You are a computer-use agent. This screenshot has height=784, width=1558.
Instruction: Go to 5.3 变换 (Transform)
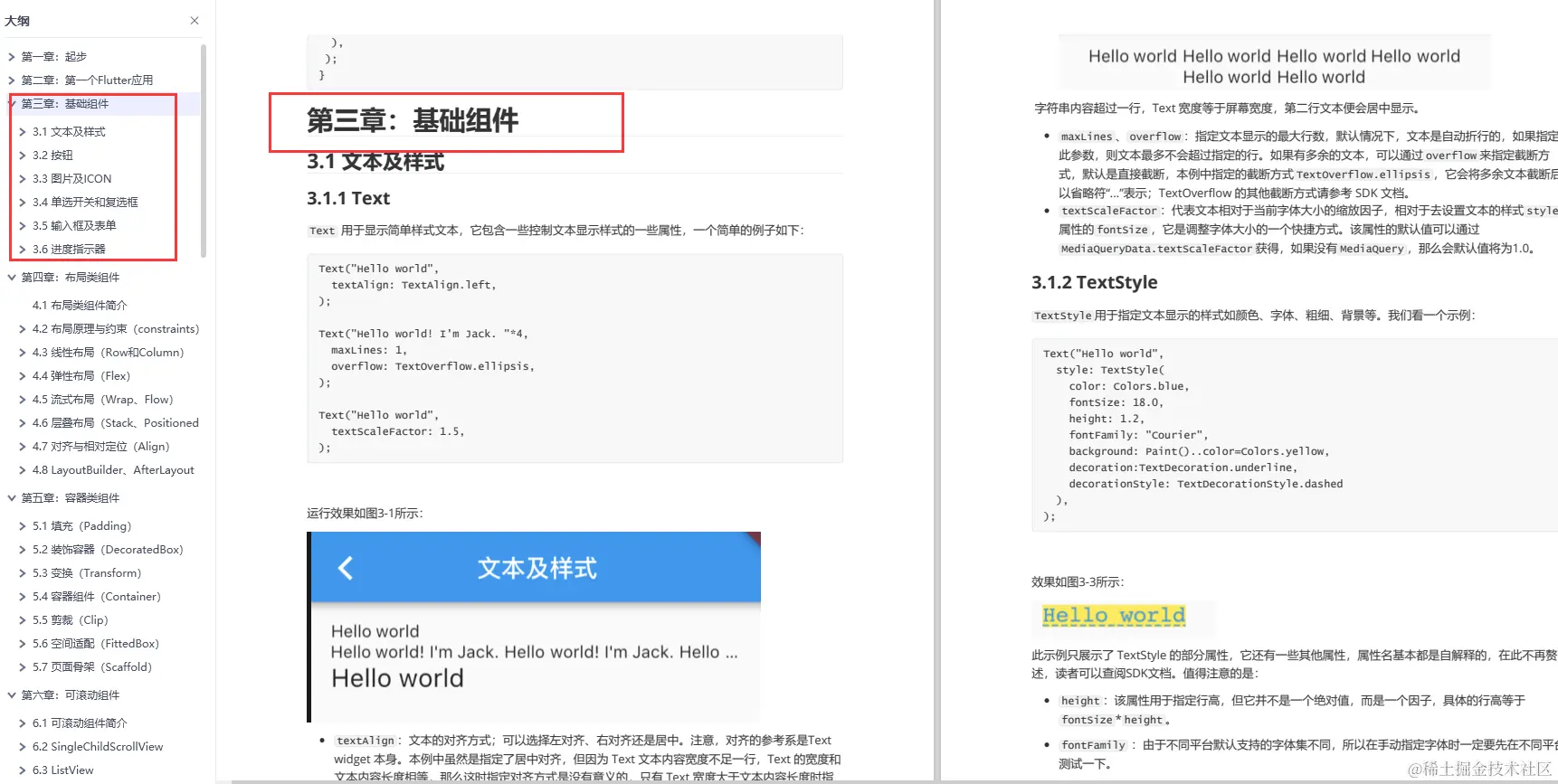[87, 572]
